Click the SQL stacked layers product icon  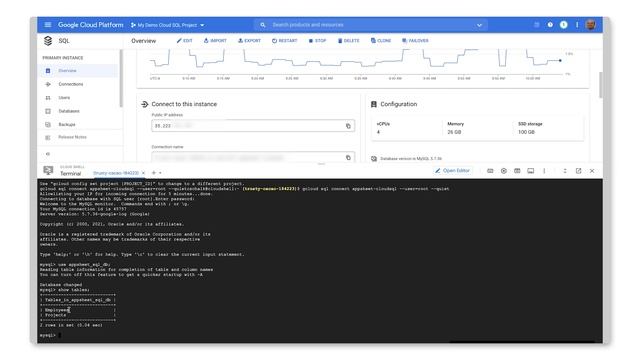click(x=48, y=41)
